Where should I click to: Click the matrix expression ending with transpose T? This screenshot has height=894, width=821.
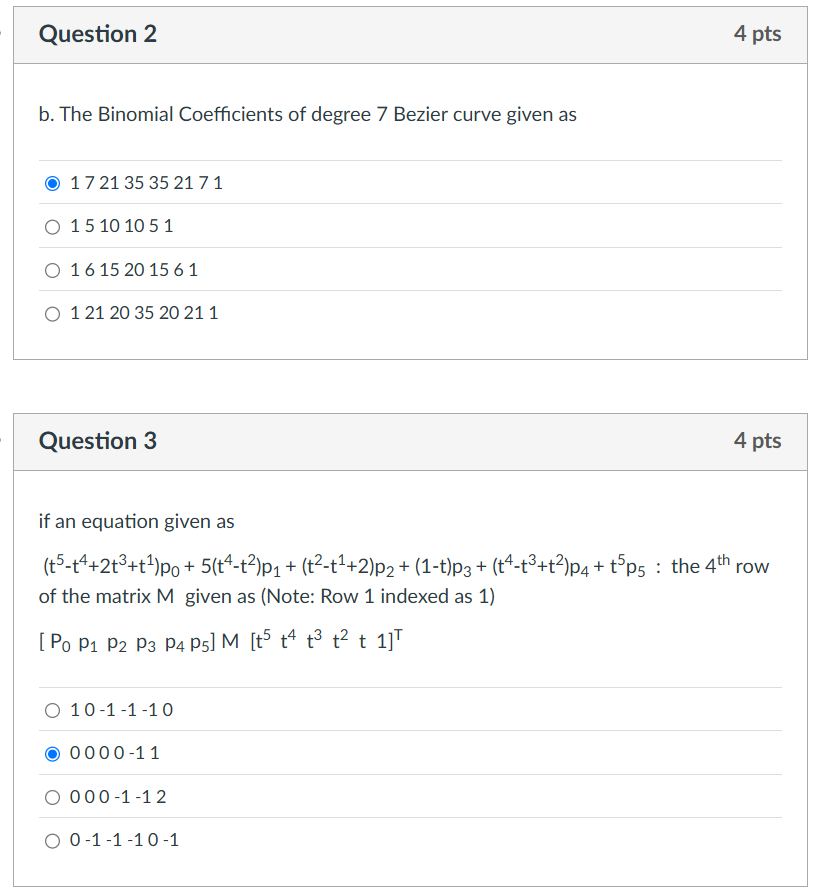221,640
